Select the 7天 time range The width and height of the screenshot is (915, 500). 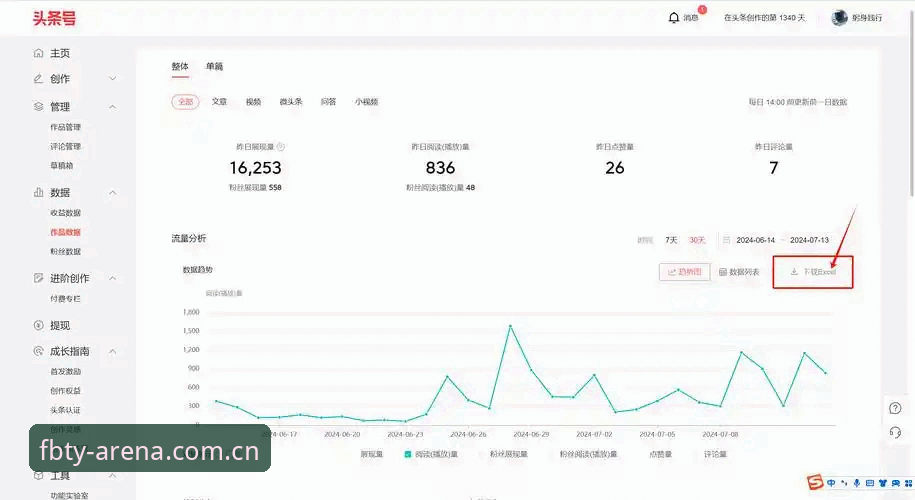671,240
